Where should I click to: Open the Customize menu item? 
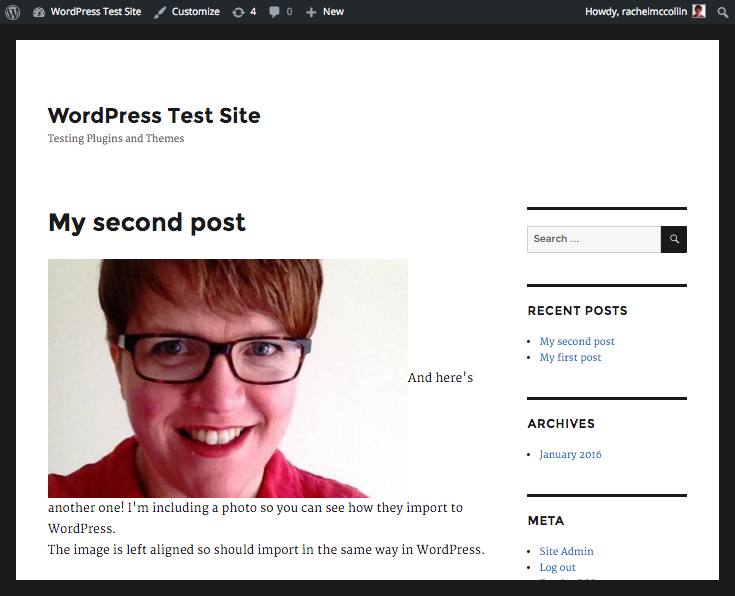(195, 12)
